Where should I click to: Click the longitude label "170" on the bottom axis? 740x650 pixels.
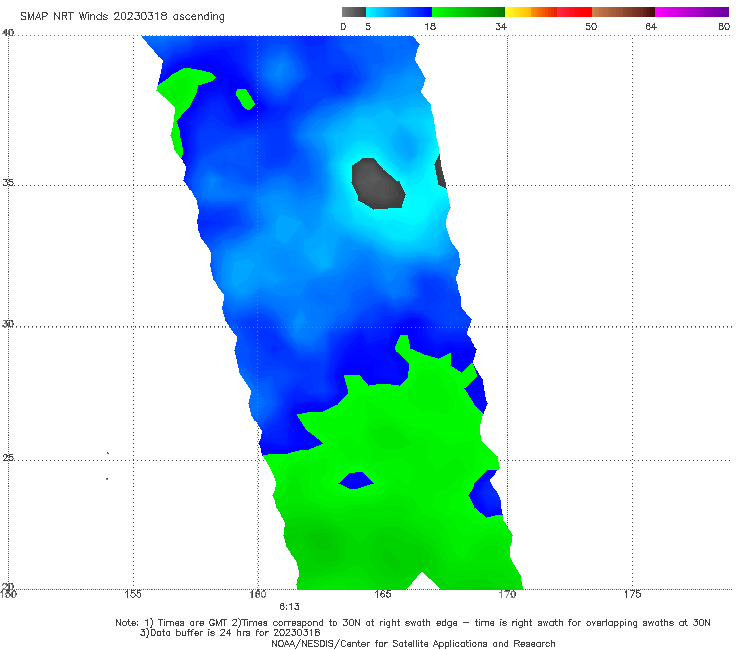click(x=507, y=594)
